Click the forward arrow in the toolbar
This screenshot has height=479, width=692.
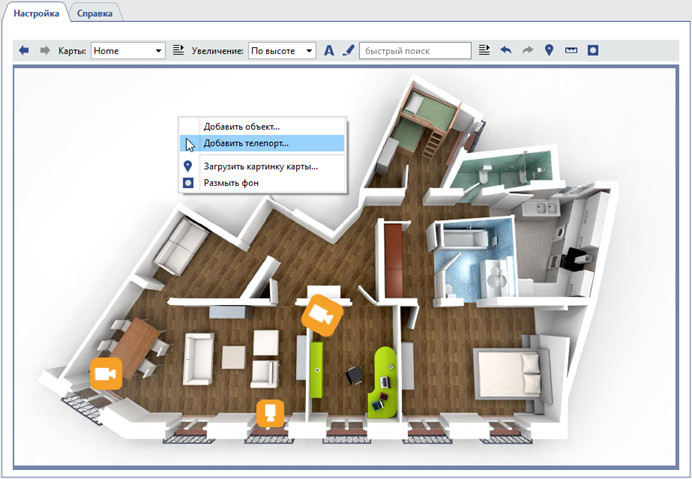click(x=44, y=50)
